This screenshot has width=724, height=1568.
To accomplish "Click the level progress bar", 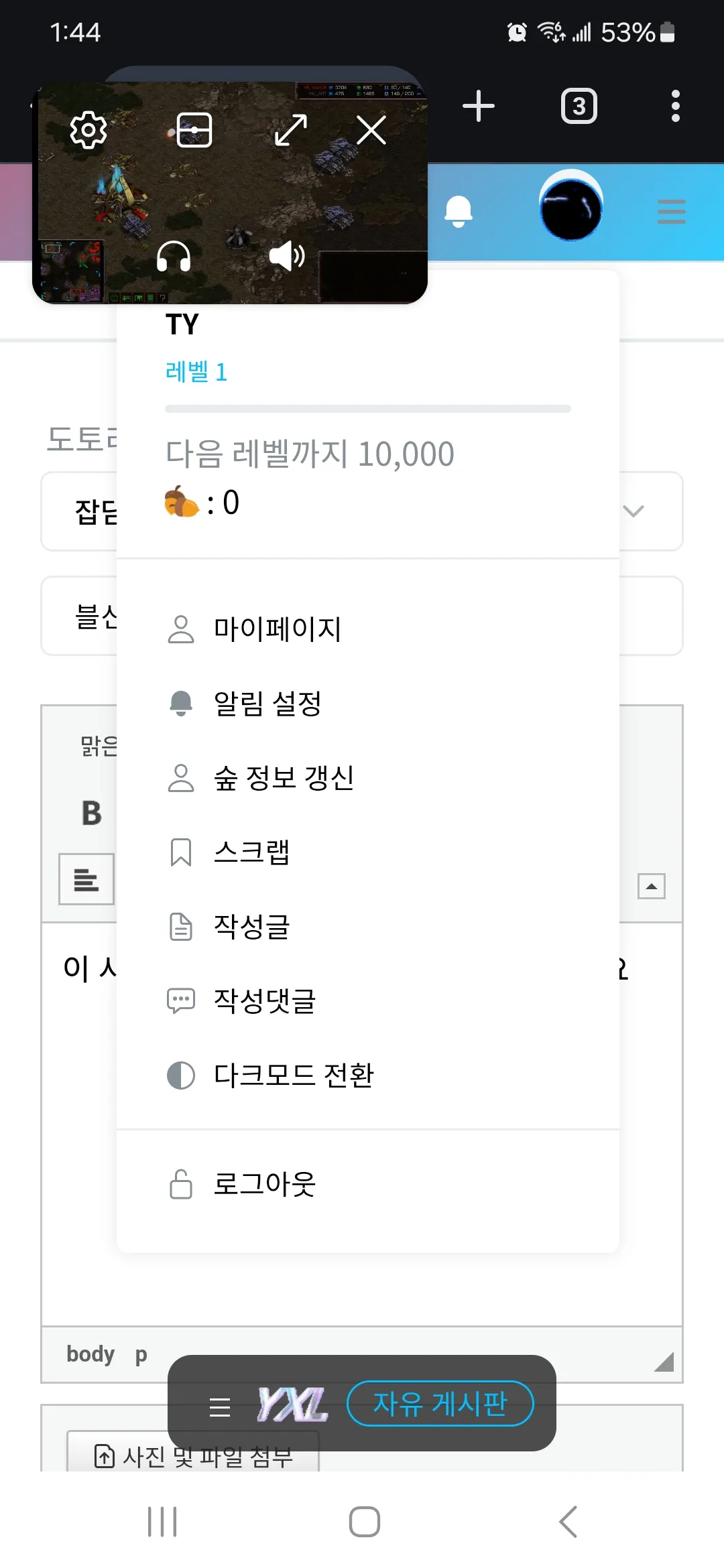I will (367, 409).
